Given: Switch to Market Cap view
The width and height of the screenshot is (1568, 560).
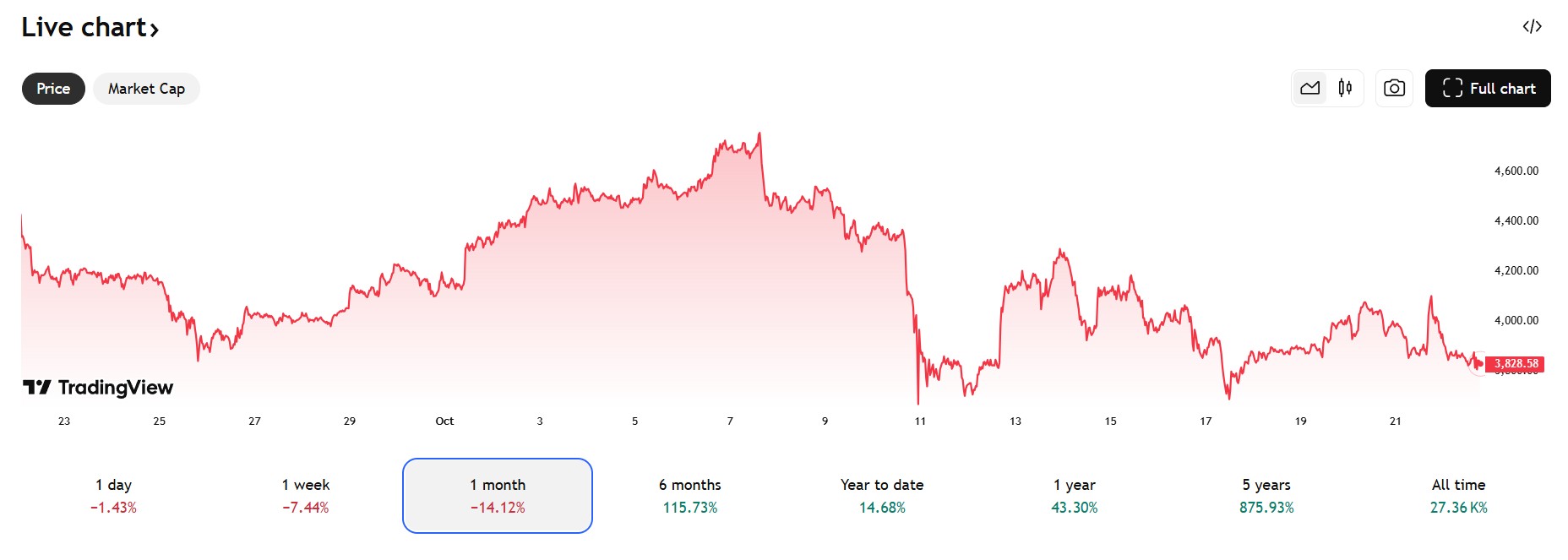Looking at the screenshot, I should 146,89.
